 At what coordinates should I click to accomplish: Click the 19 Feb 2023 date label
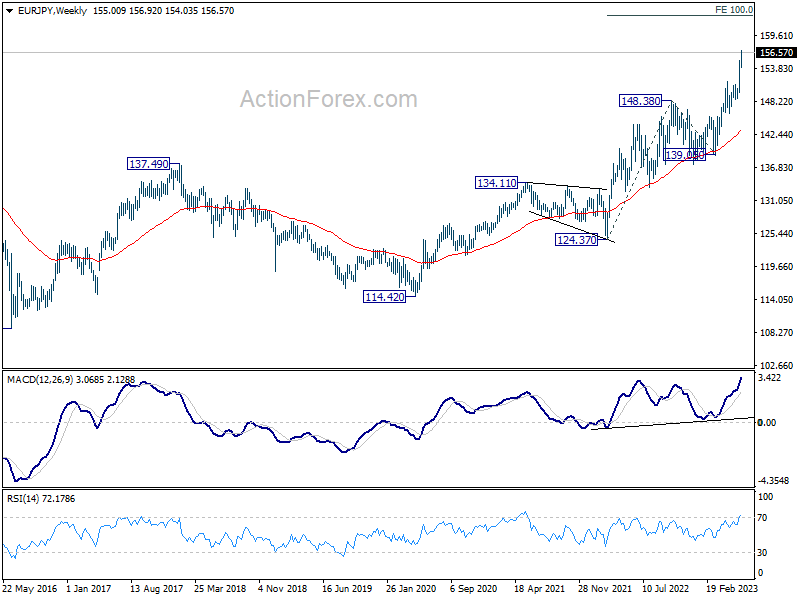click(x=732, y=588)
